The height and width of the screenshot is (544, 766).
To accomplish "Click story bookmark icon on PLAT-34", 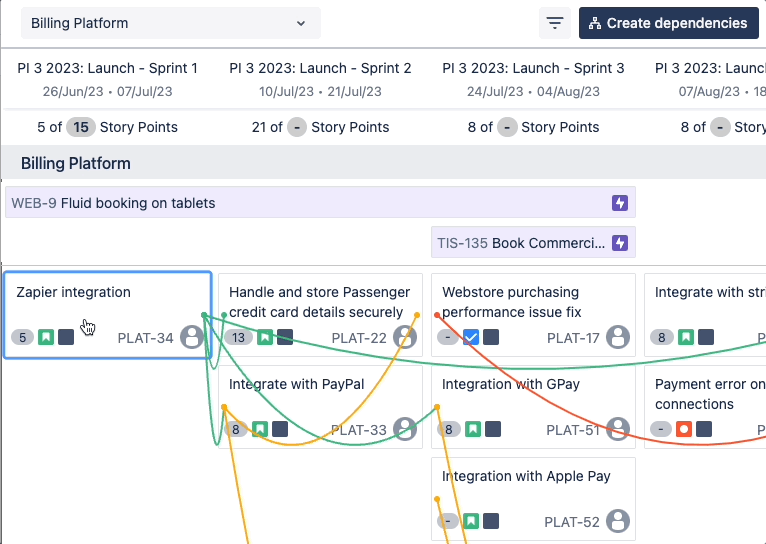I will point(46,337).
